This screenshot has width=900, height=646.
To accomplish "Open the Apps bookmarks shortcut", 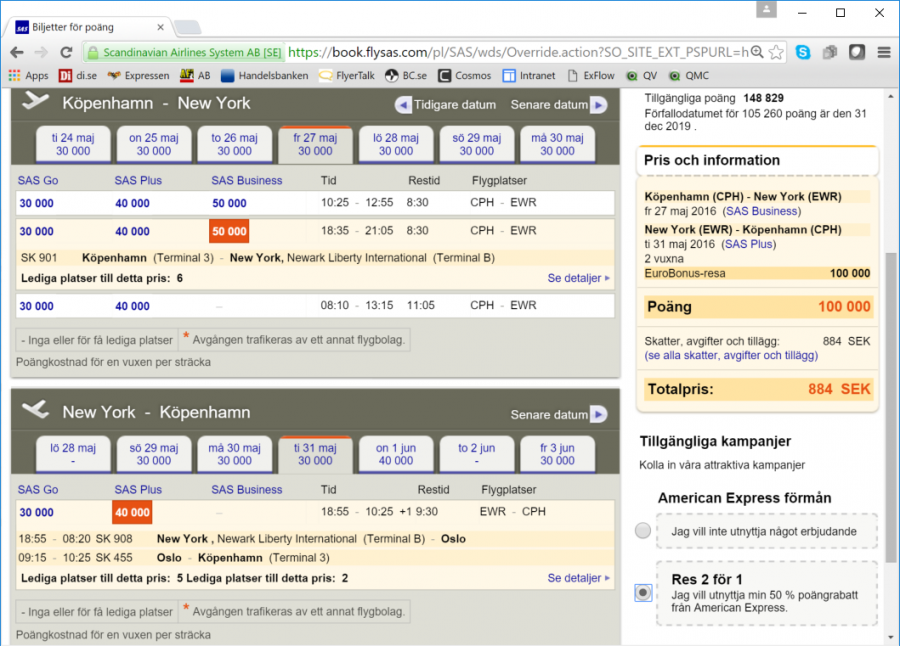I will point(28,75).
